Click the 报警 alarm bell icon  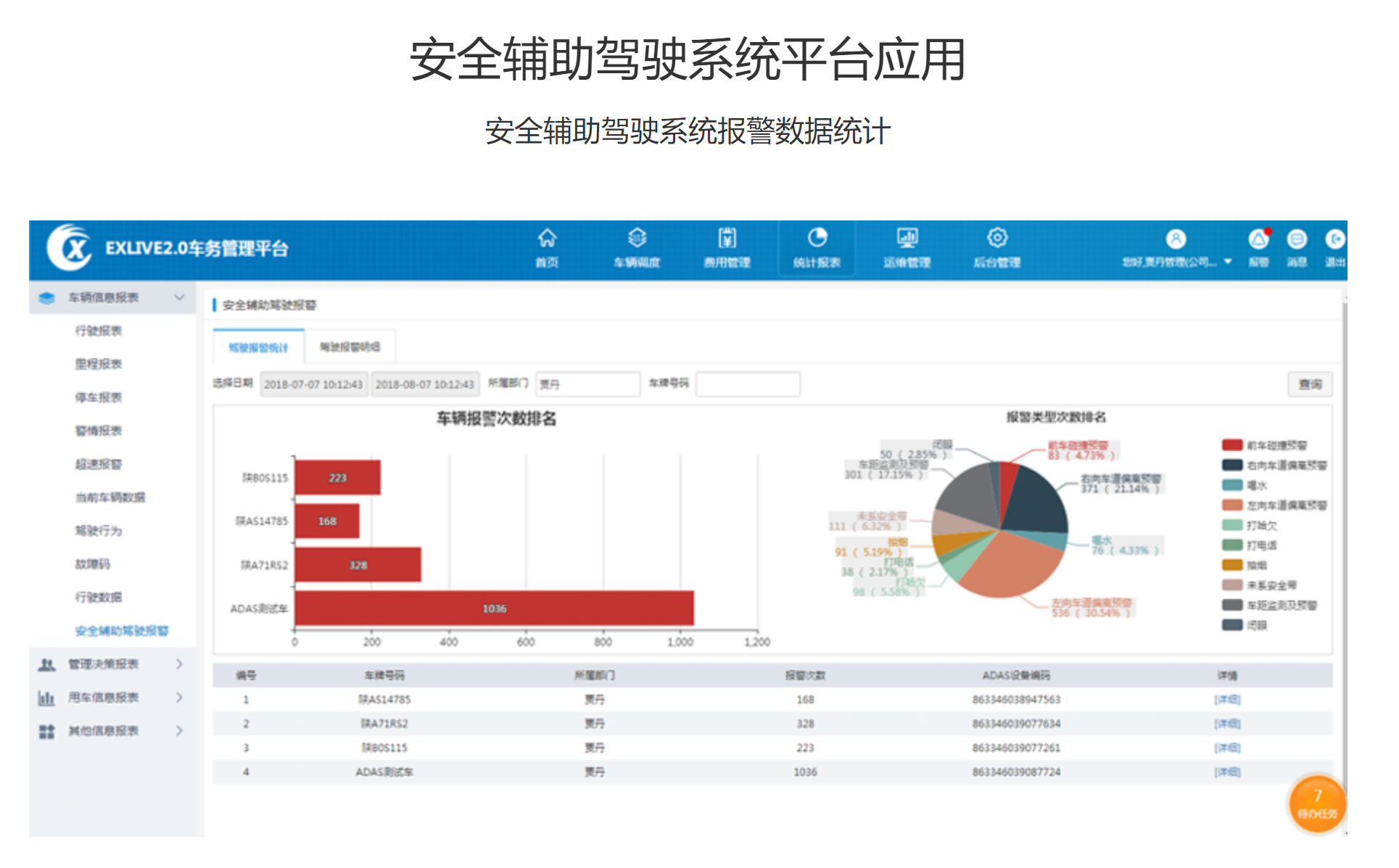click(1258, 240)
